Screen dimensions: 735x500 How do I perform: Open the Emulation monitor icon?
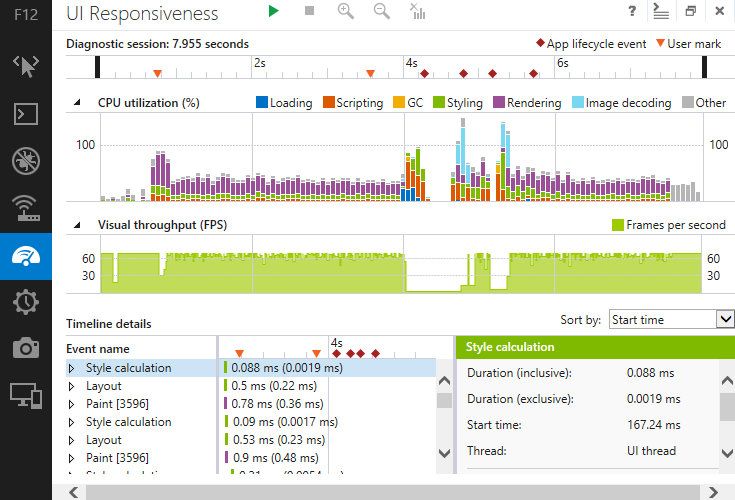pos(26,394)
